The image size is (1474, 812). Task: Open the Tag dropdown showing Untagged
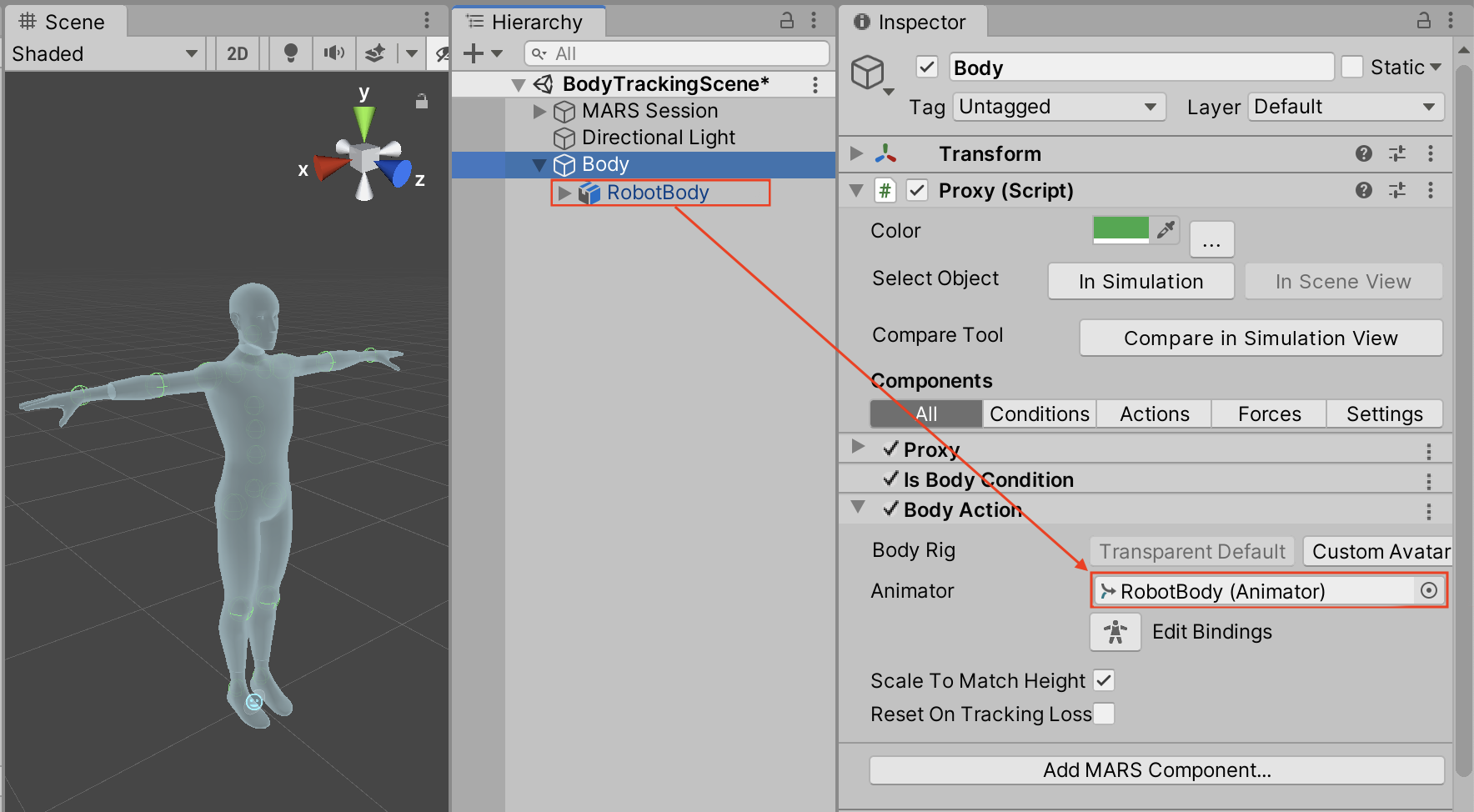coord(1059,107)
